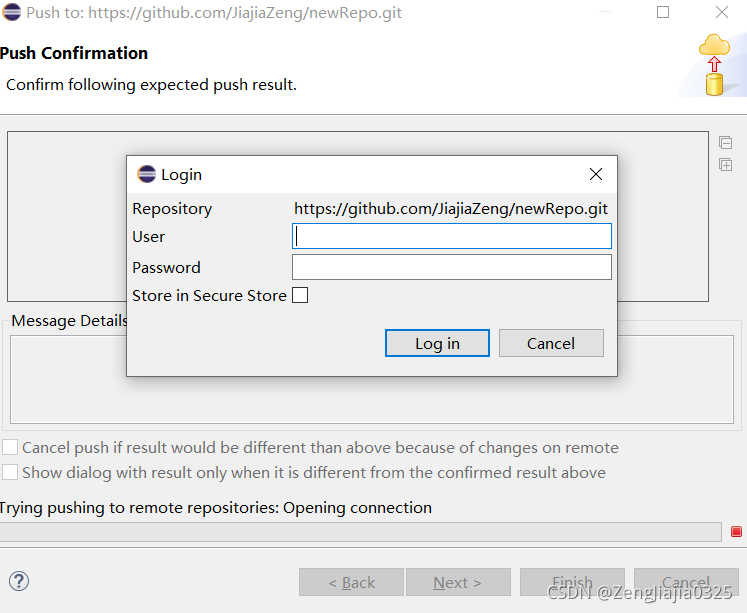Viewport: 747px width, 613px height.
Task: Maximize the Push window
Action: click(663, 12)
